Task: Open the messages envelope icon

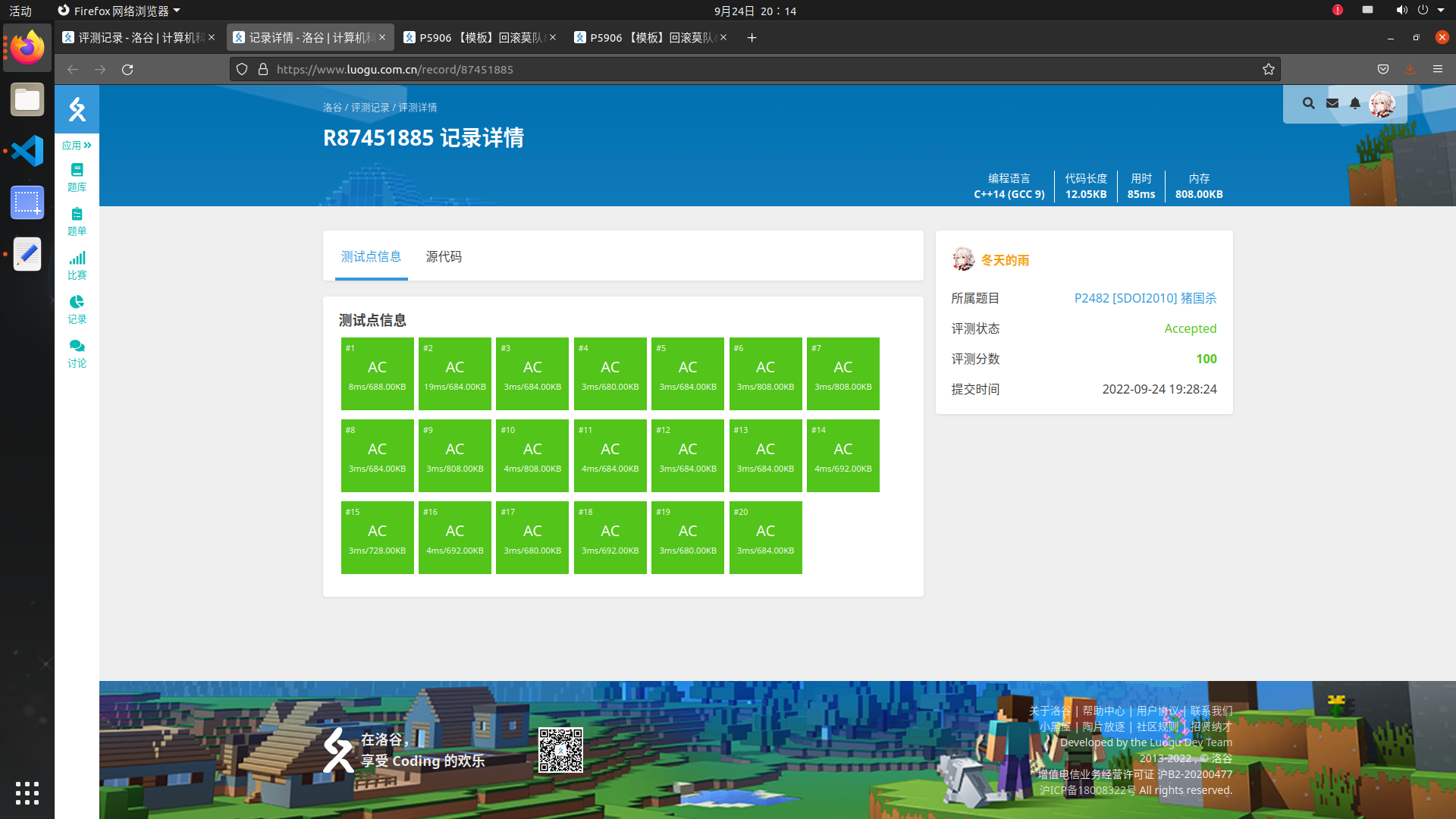Action: tap(1332, 103)
